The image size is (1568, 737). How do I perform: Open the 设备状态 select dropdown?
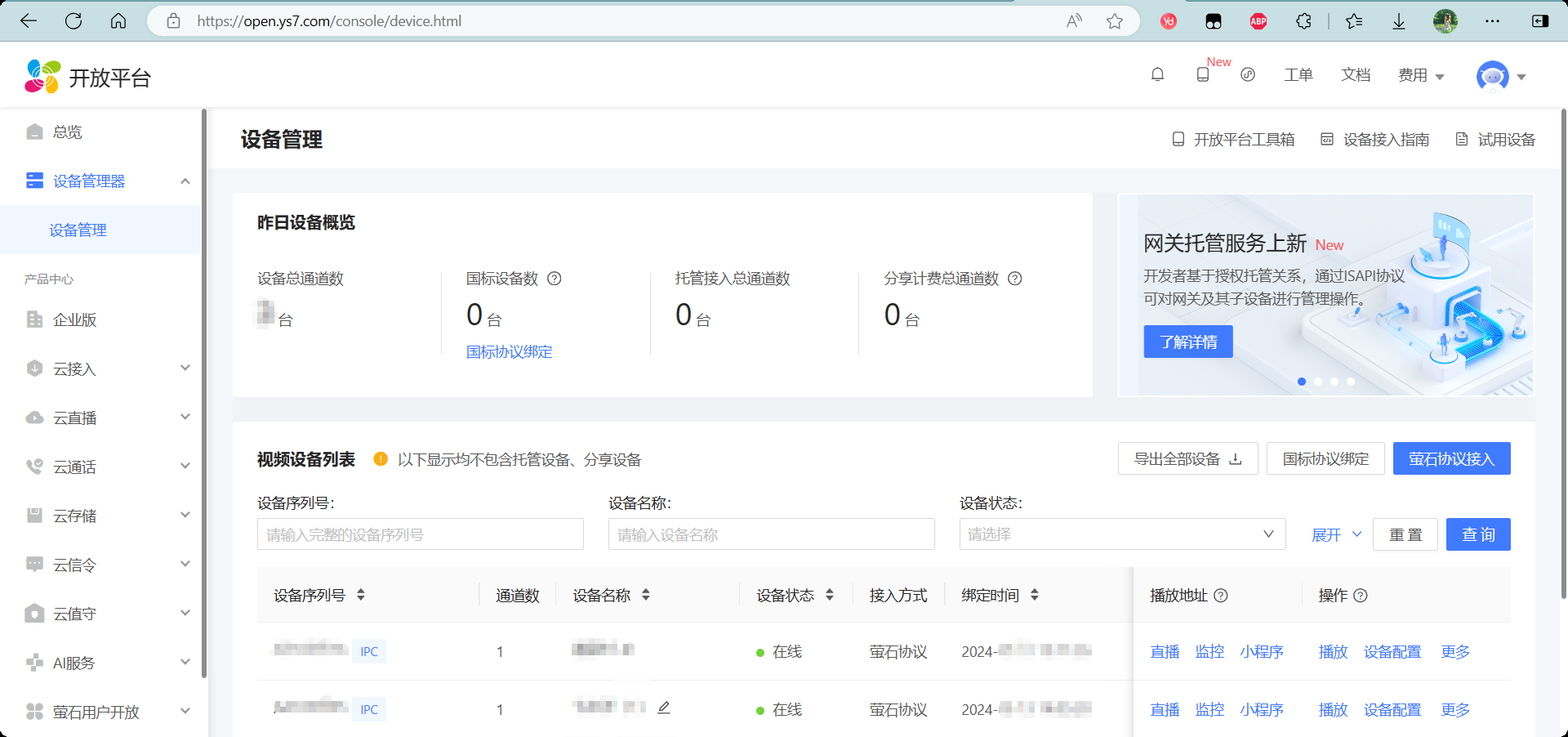point(1121,534)
